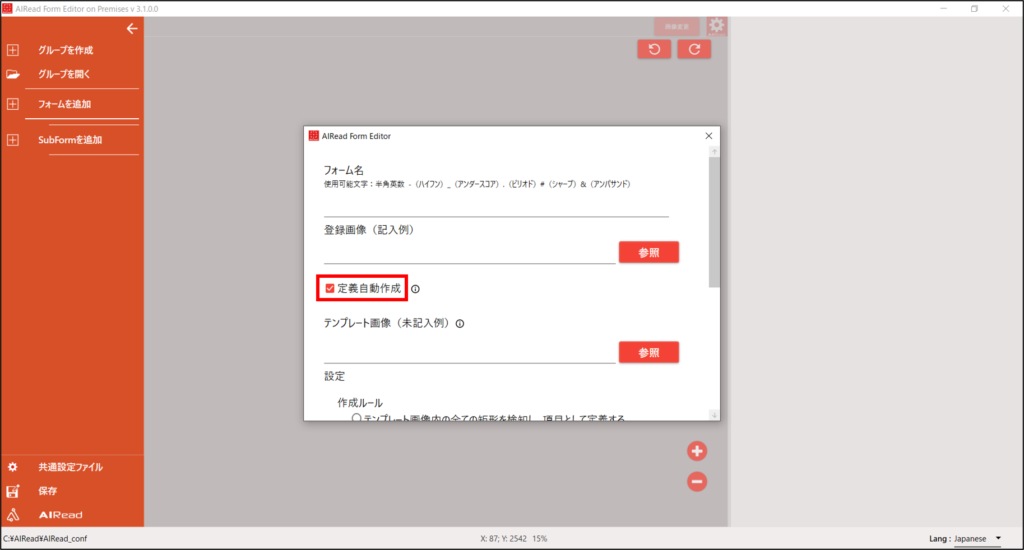Click 保存 in the sidebar
1024x550 pixels.
(48, 491)
